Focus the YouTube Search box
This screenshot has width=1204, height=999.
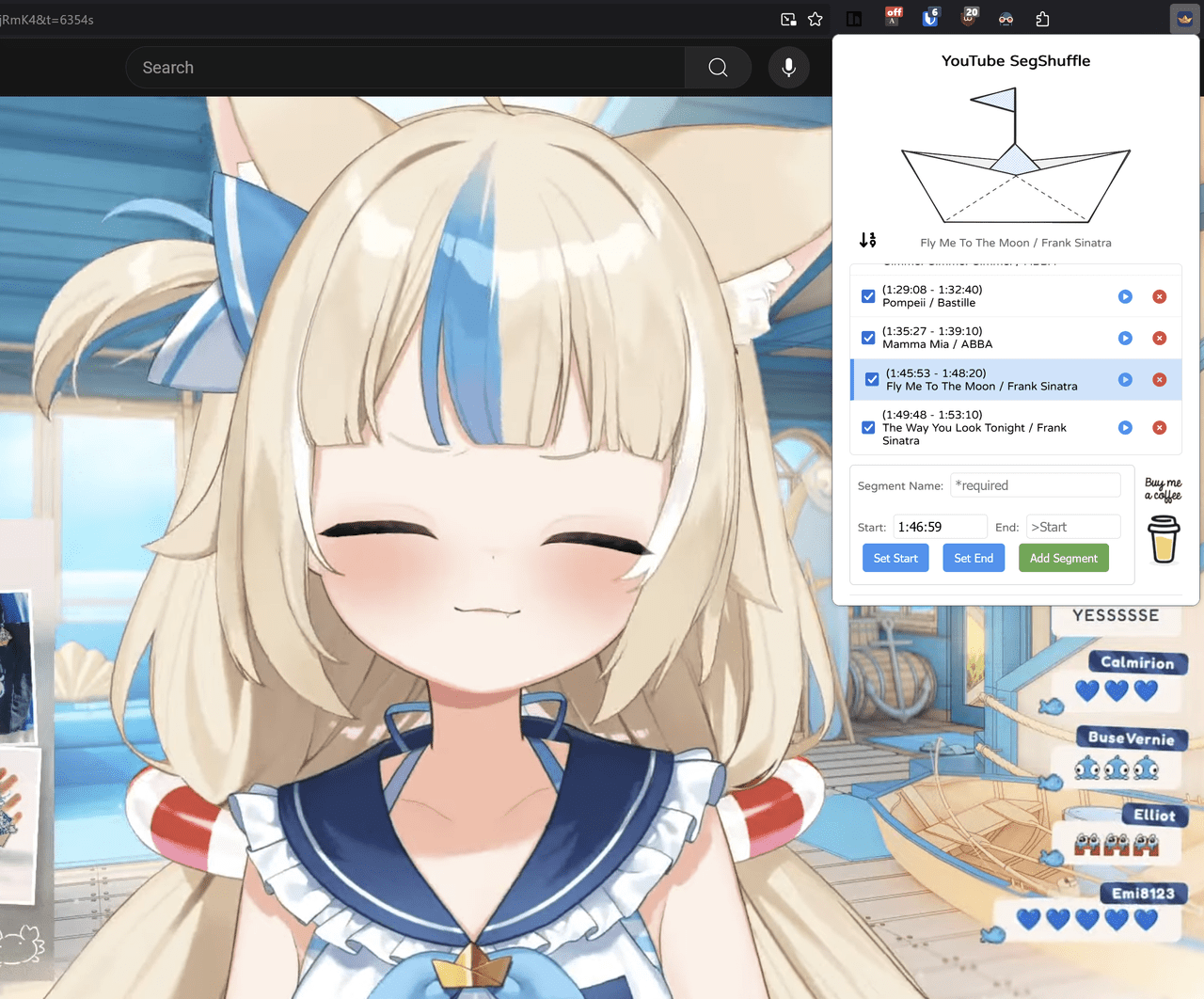405,68
